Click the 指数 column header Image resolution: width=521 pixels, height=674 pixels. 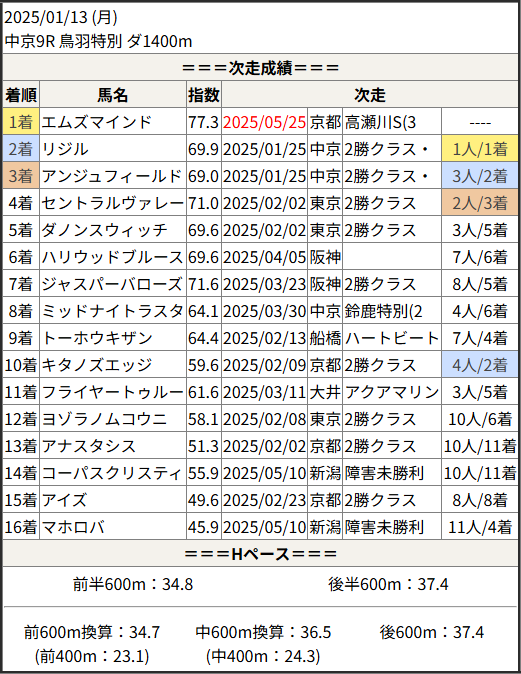[x=204, y=95]
